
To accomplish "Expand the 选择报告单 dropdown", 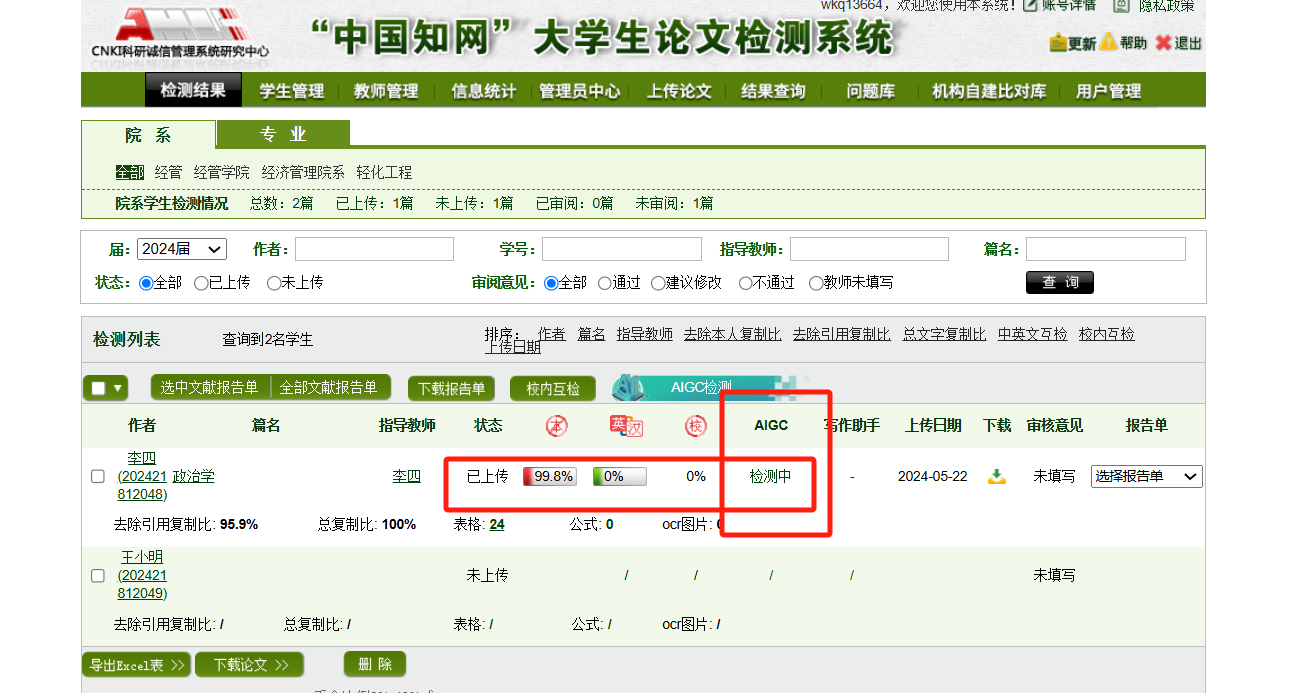I will 1146,477.
